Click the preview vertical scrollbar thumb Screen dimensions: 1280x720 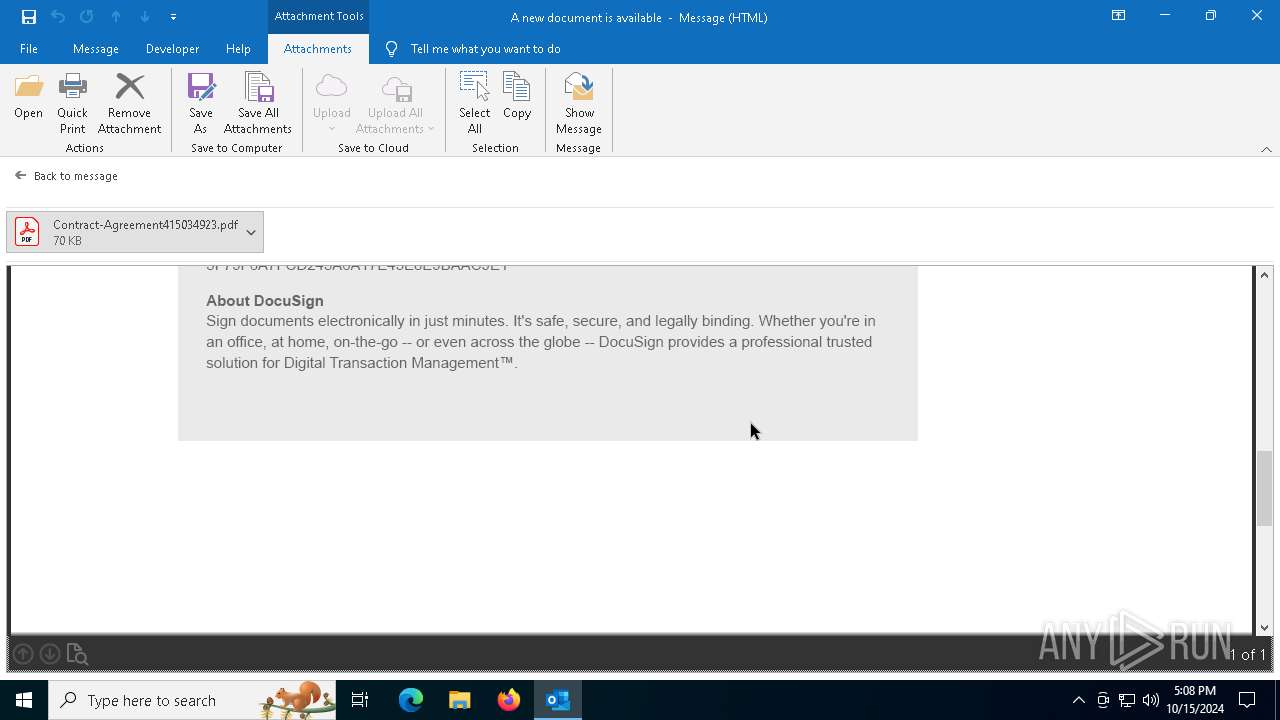1264,488
